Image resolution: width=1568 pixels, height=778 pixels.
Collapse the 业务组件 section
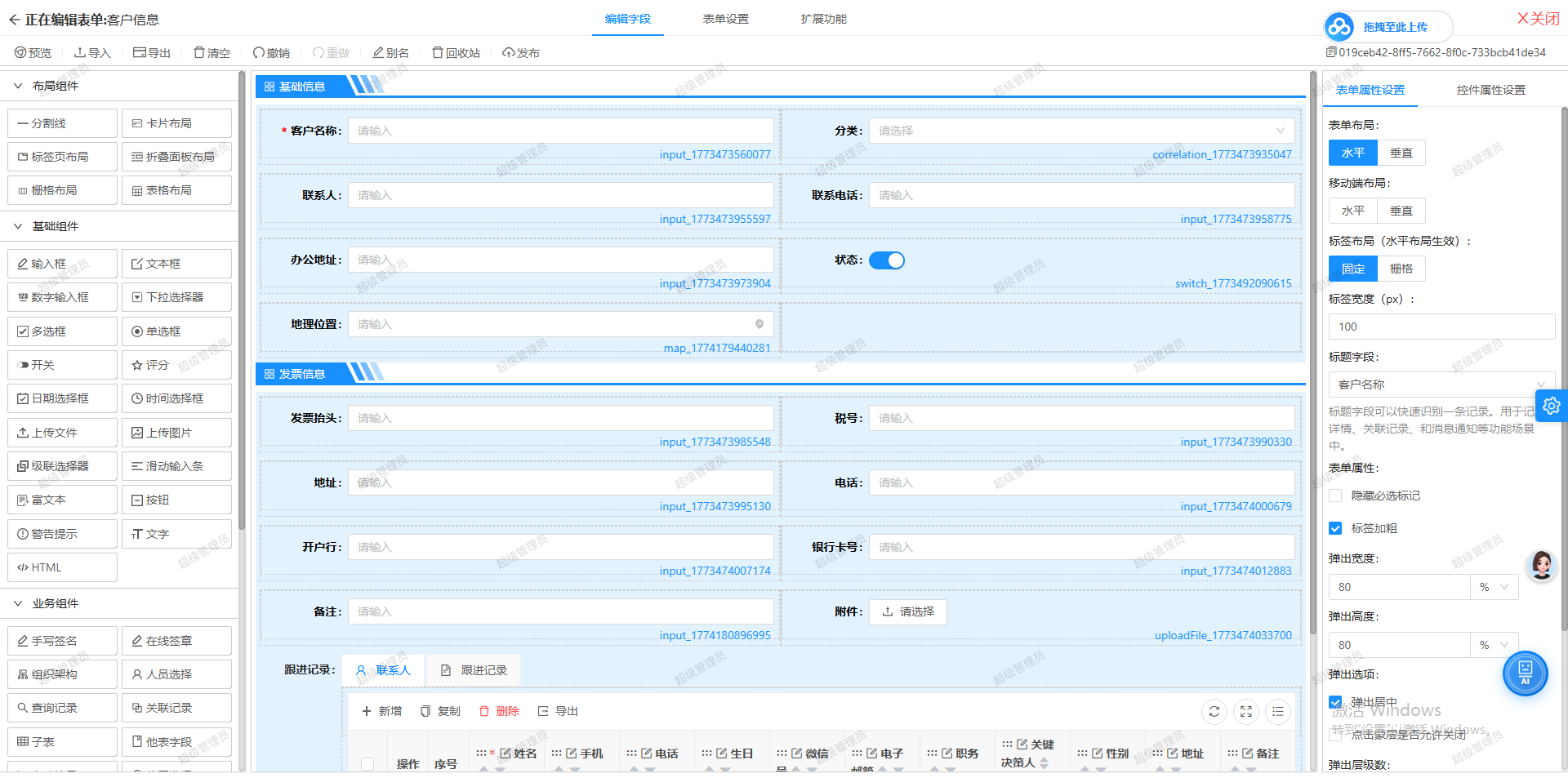tap(18, 603)
